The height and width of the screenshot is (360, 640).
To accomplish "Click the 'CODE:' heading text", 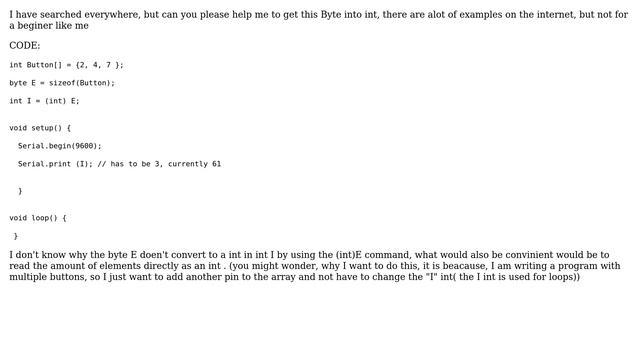I will [x=24, y=45].
